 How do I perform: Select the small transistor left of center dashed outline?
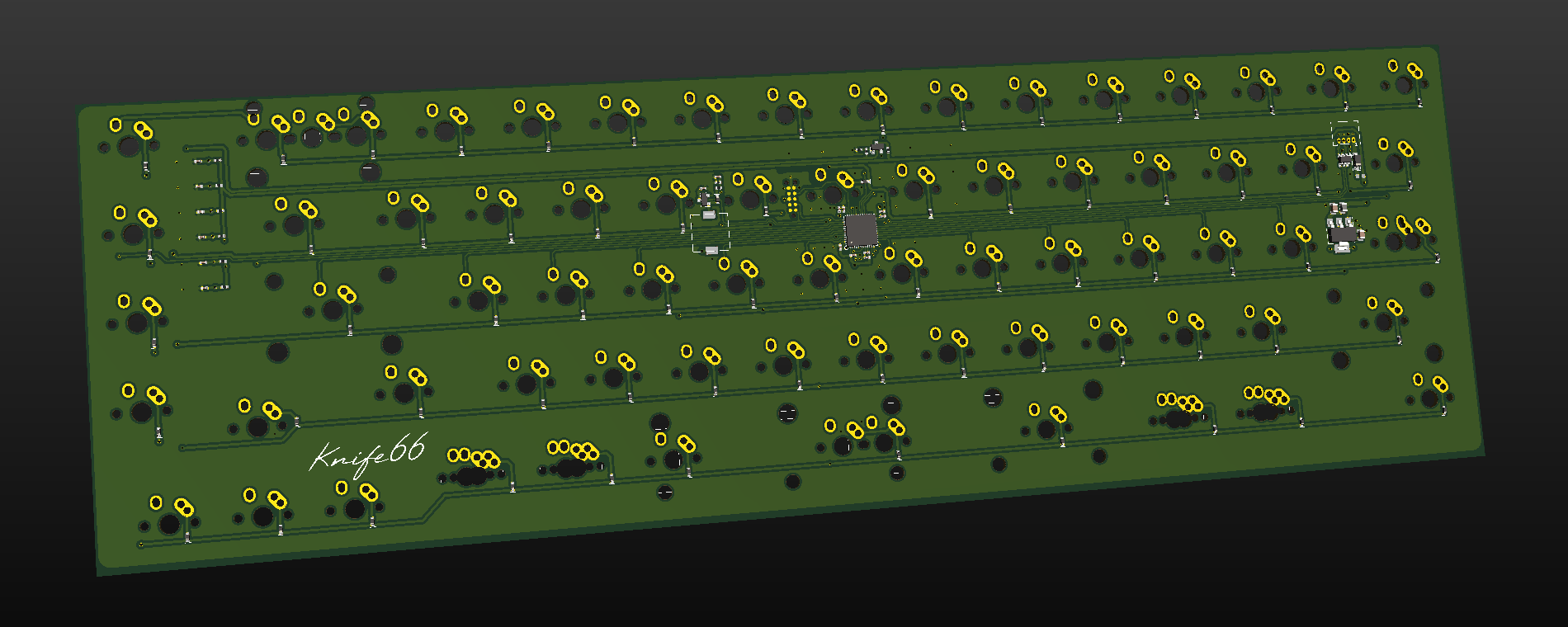tap(704, 197)
